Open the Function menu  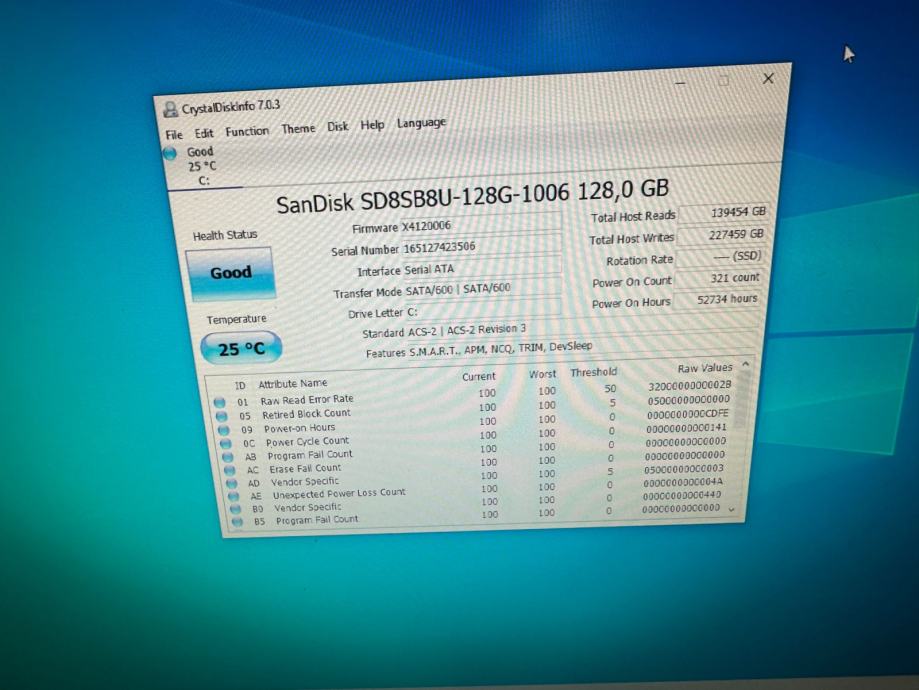(x=247, y=131)
